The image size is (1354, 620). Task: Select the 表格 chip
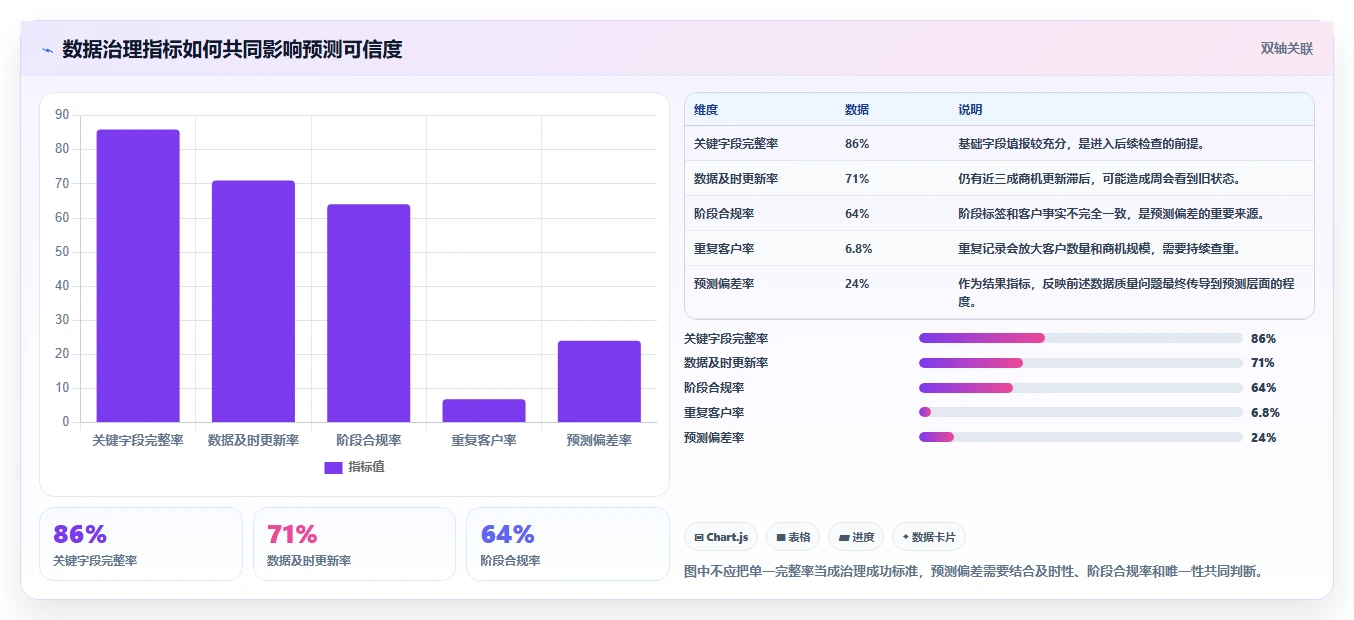pos(793,537)
